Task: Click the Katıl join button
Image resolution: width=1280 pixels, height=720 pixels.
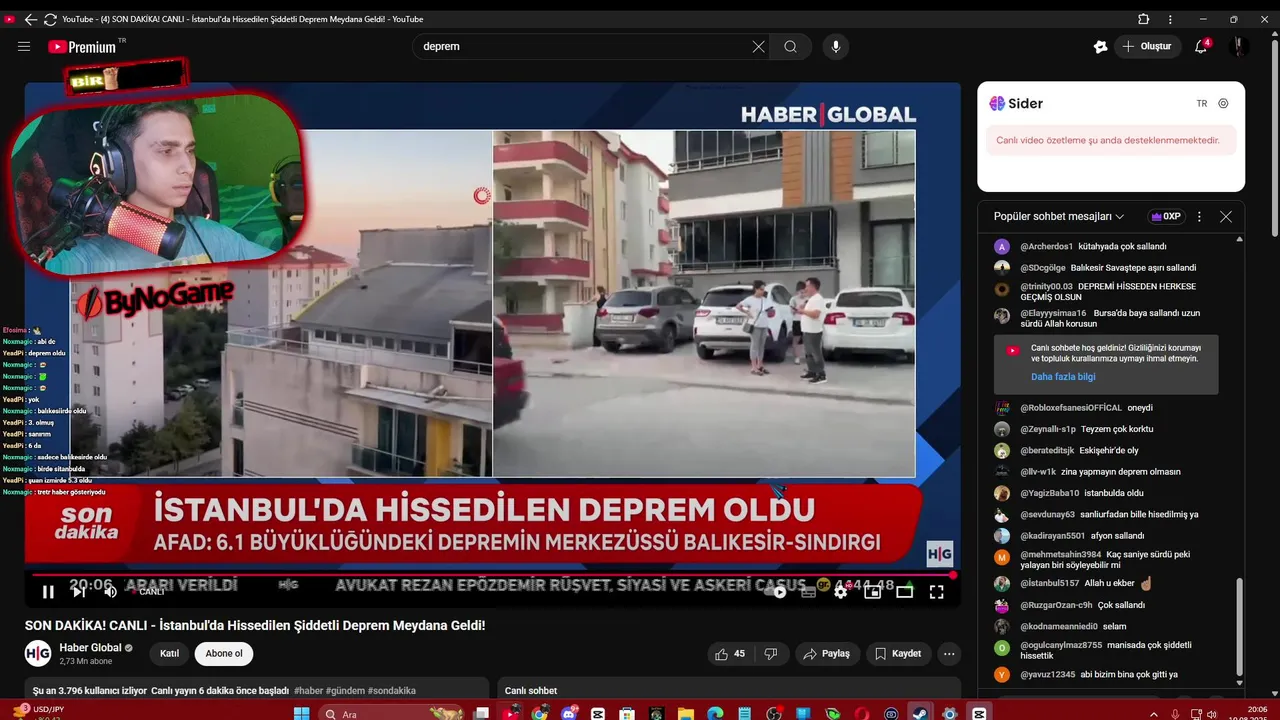Action: pos(170,654)
